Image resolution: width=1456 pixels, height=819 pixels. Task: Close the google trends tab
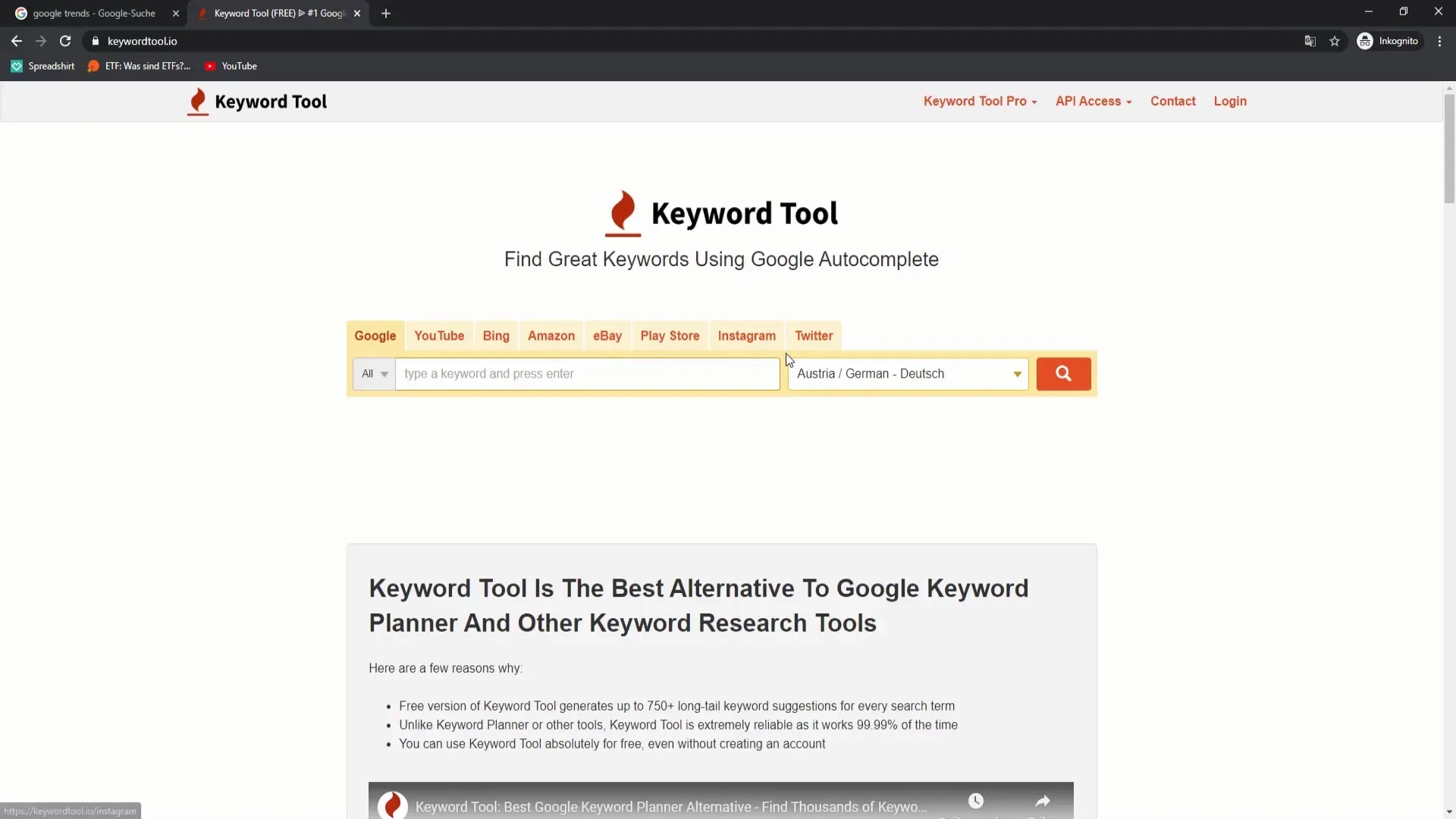point(176,13)
